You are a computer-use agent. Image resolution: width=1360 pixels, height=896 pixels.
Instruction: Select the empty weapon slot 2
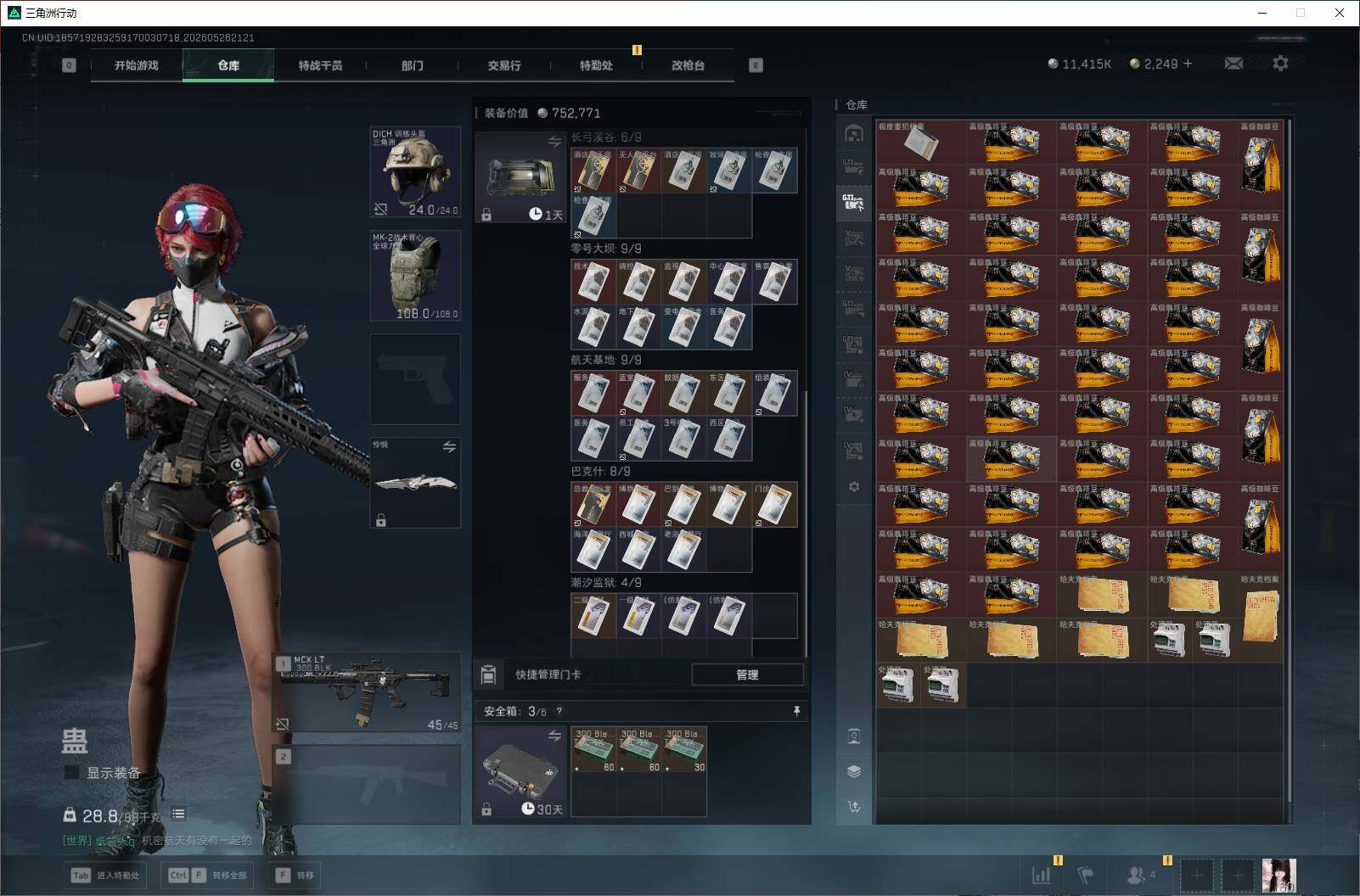[367, 784]
